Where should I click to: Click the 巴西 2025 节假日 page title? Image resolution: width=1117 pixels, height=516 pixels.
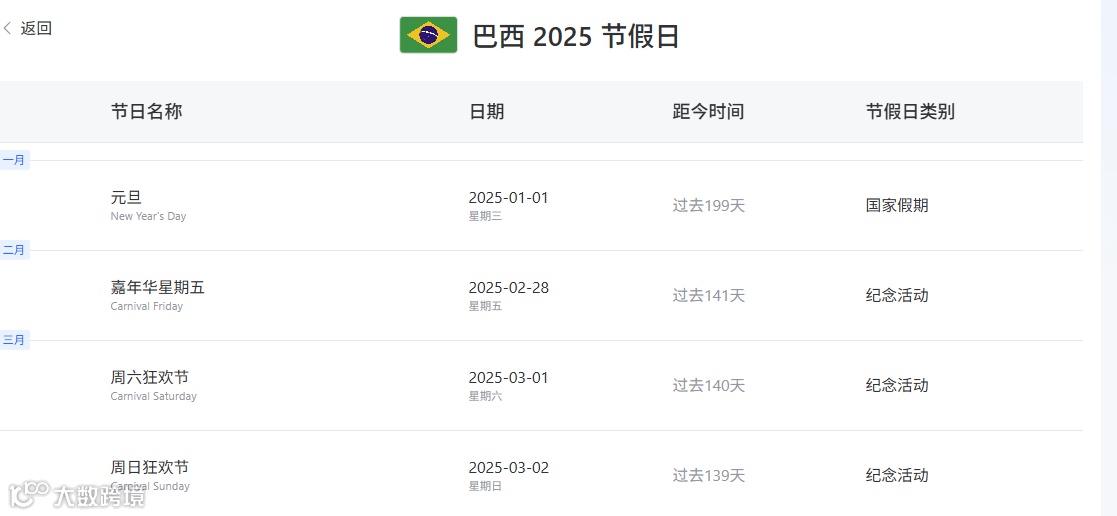click(x=576, y=36)
